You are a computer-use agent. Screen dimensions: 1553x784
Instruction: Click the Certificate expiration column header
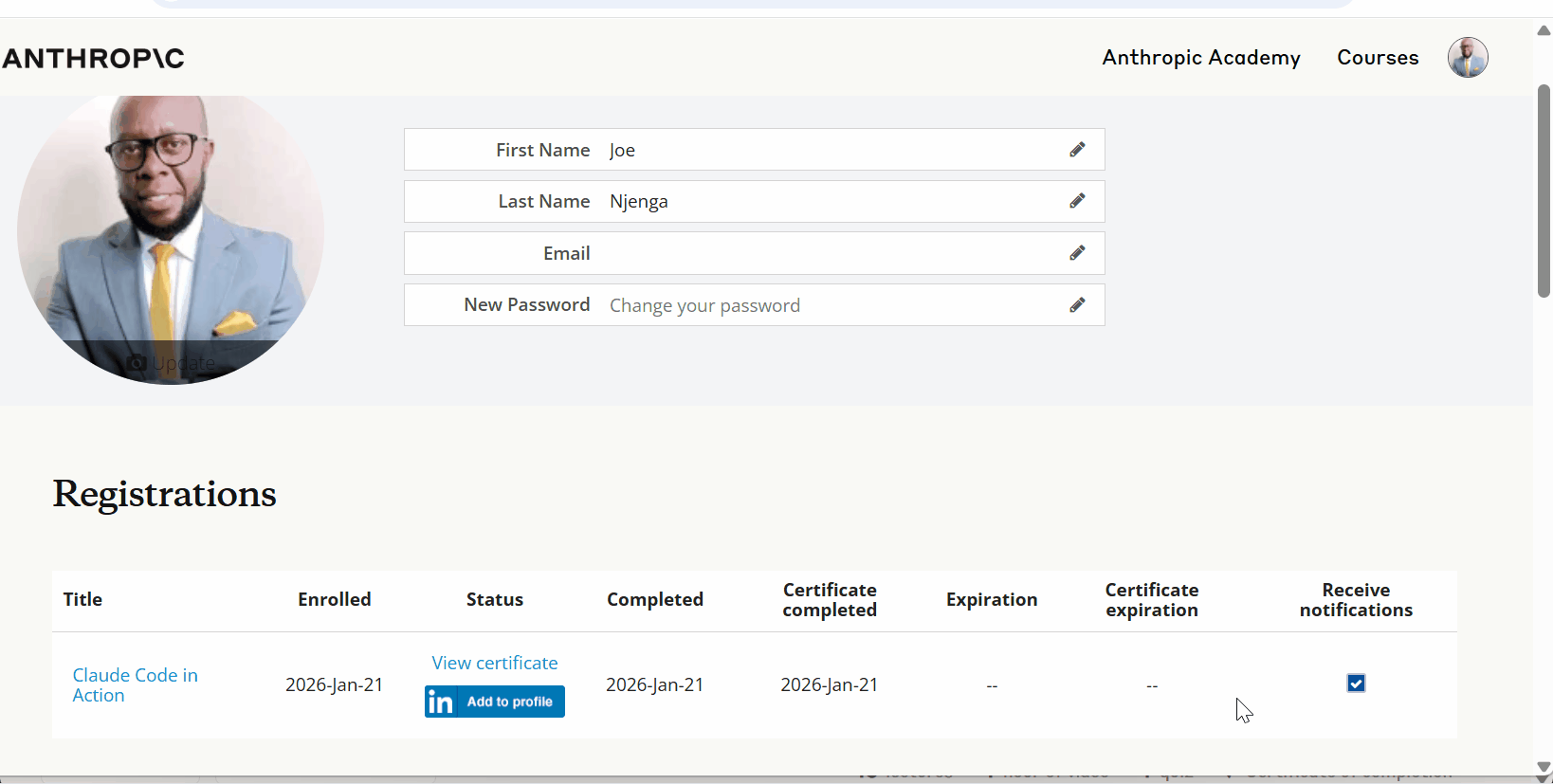1152,600
